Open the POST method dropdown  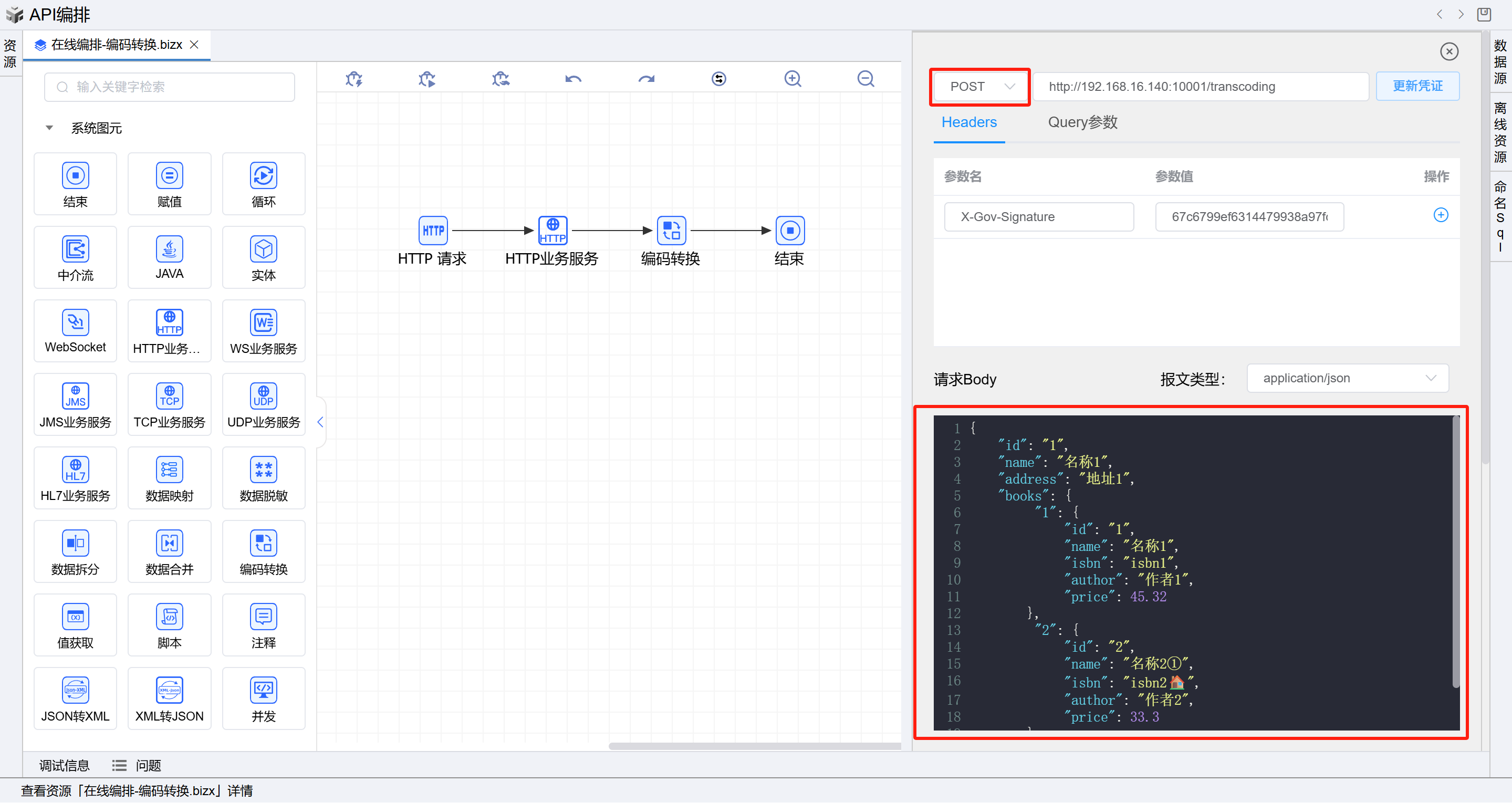pyautogui.click(x=979, y=87)
